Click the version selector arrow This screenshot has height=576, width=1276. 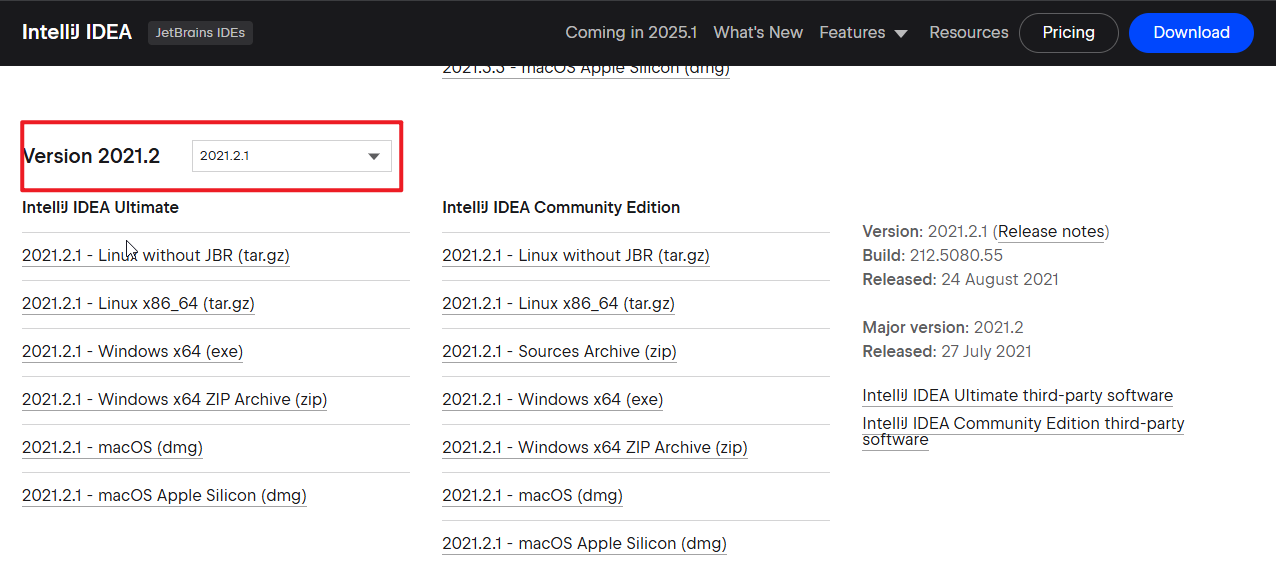(x=373, y=156)
